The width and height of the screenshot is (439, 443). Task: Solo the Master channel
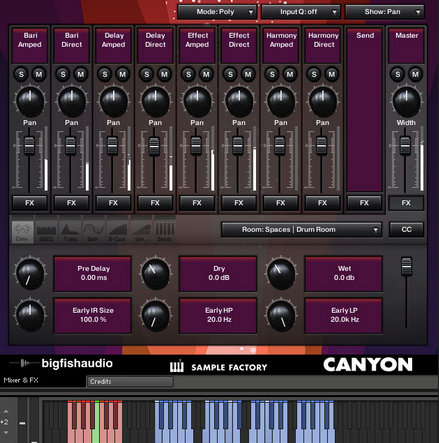point(398,74)
